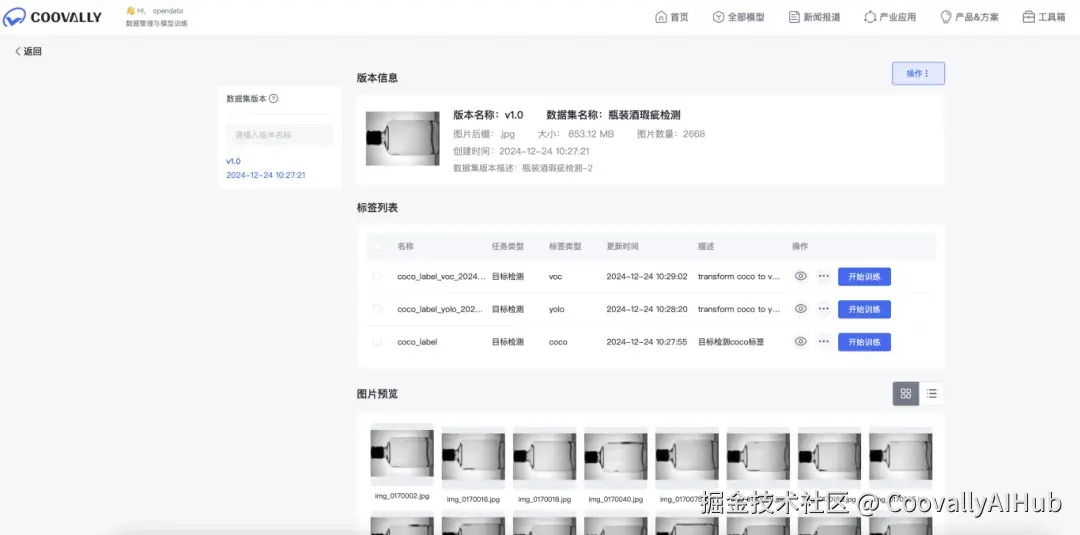This screenshot has width=1080, height=535.
Task: Open more options for coco_label row
Action: (824, 342)
